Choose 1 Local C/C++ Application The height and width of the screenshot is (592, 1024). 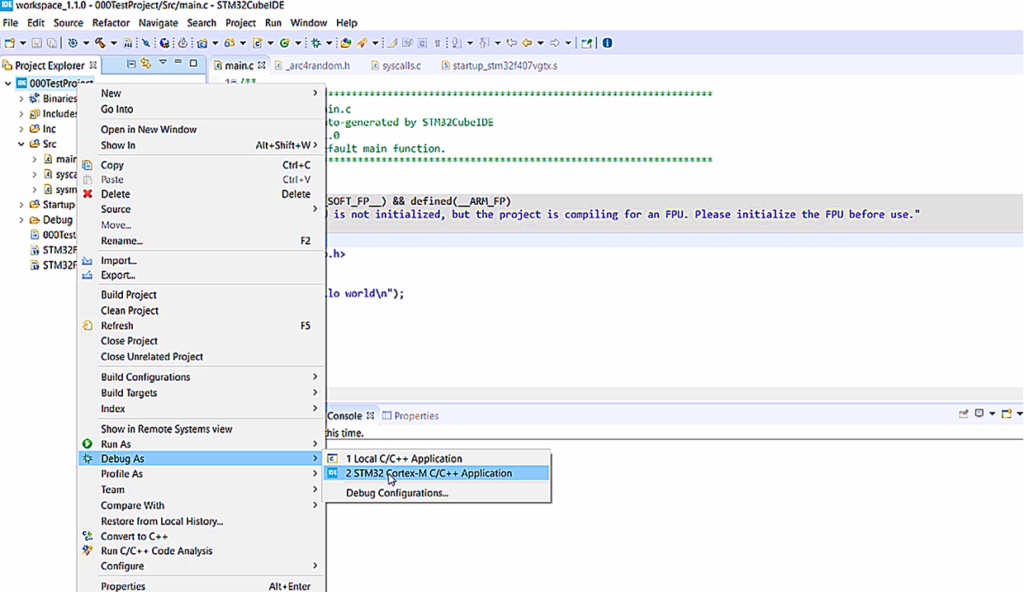click(438, 459)
